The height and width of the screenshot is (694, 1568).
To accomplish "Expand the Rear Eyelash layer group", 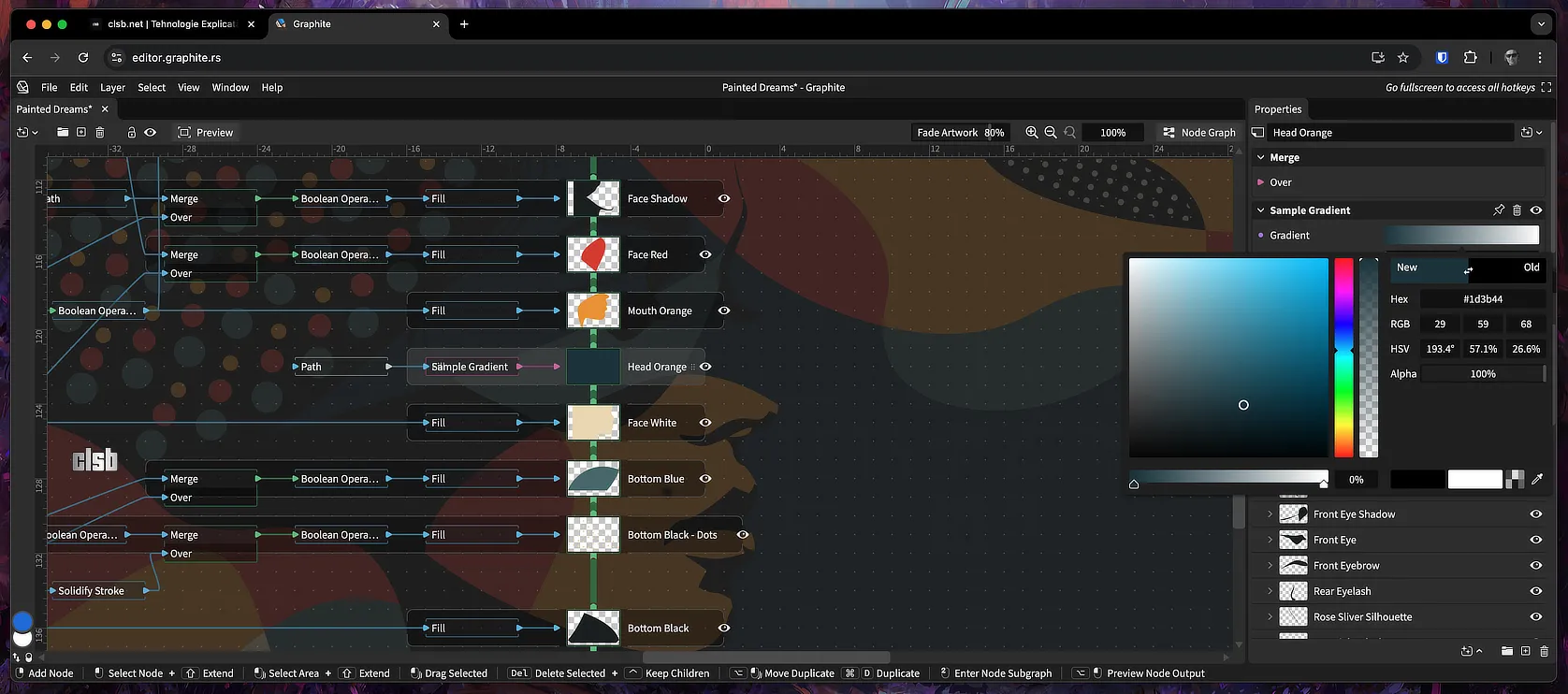I will [1270, 591].
